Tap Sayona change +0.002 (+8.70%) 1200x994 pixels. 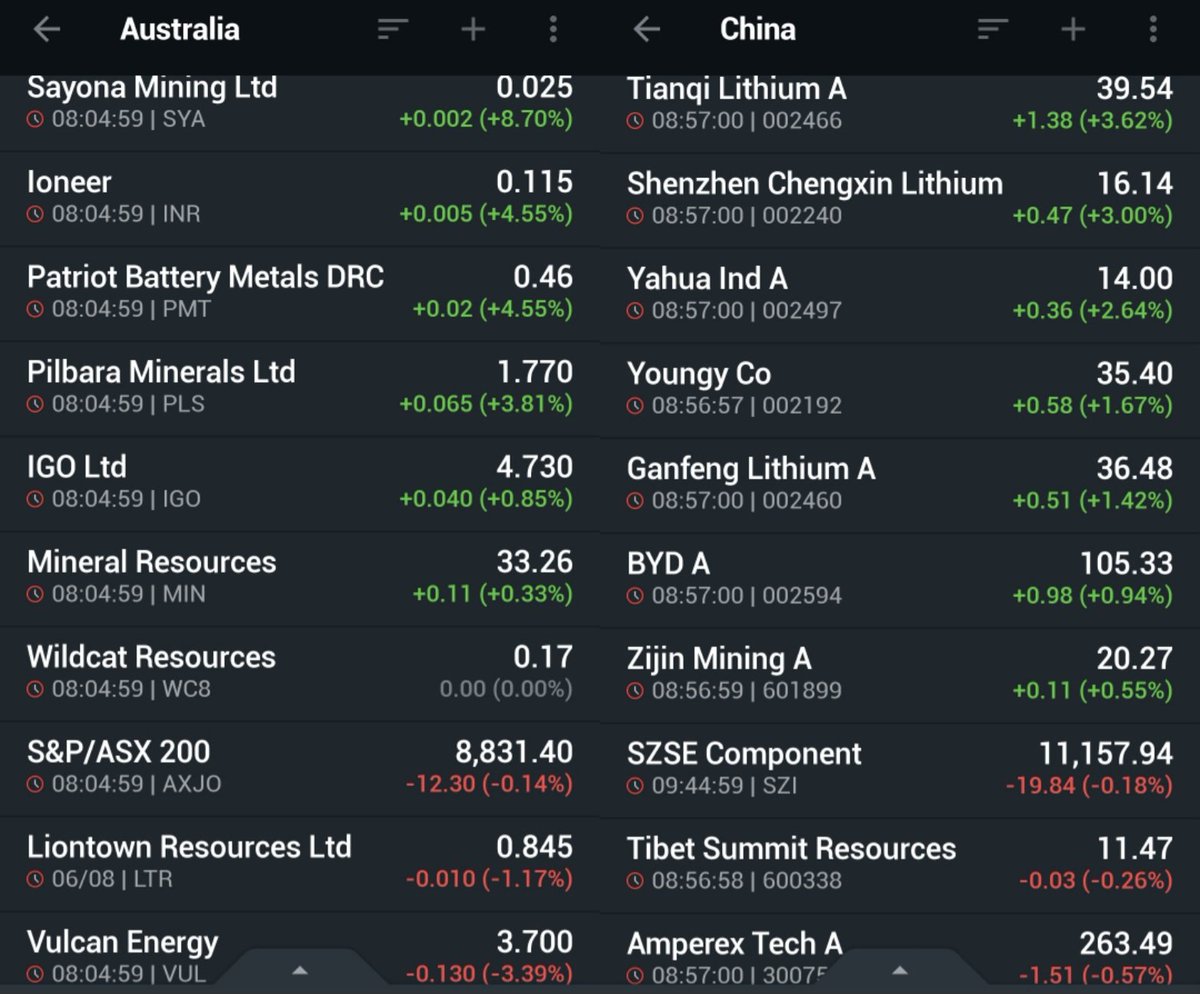(486, 119)
